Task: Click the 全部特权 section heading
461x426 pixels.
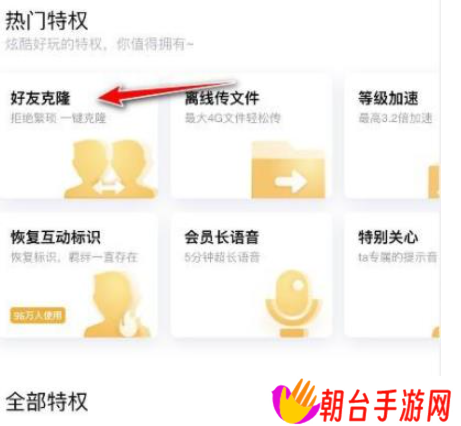Action: pos(47,401)
